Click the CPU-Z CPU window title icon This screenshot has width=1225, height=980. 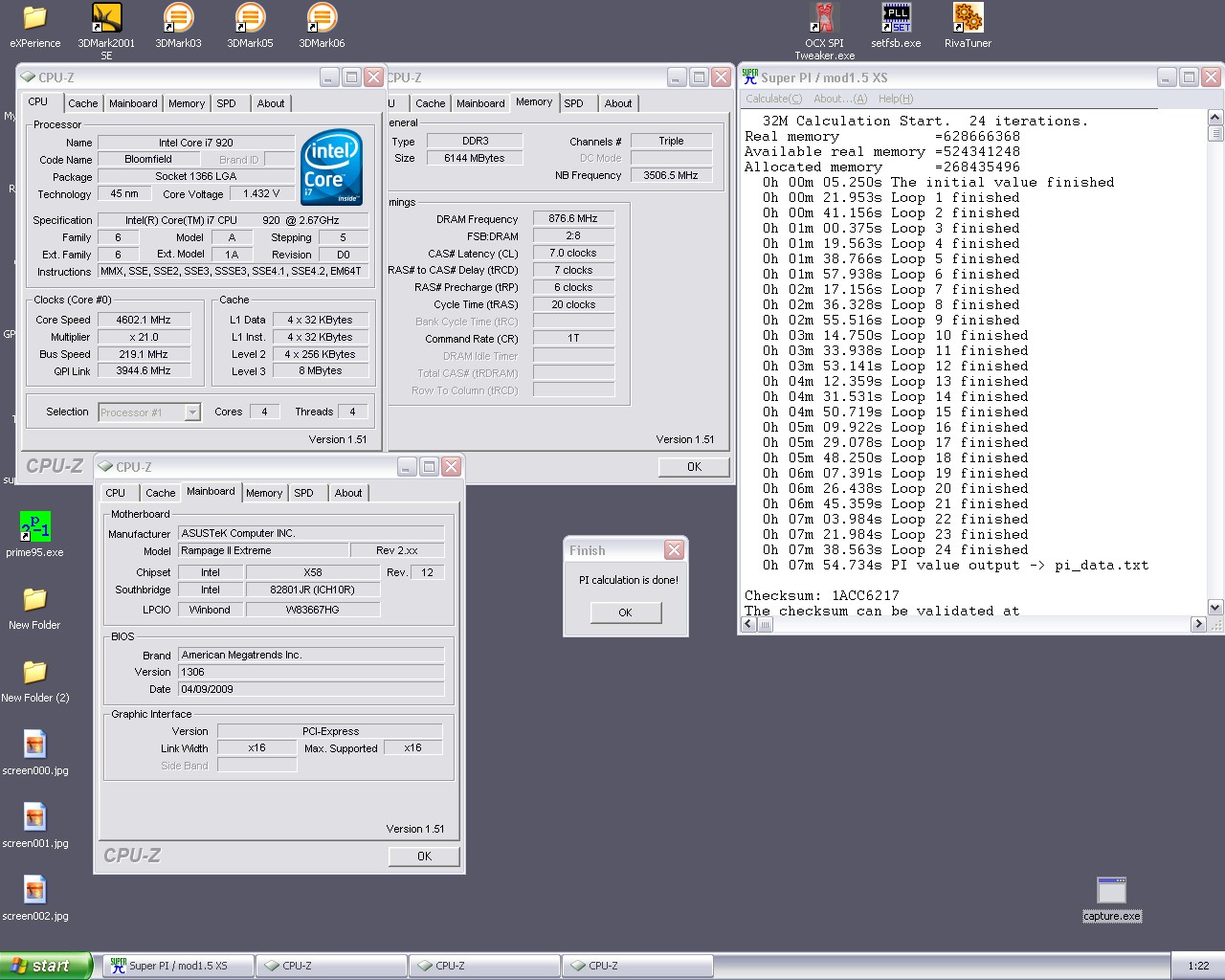click(x=28, y=78)
